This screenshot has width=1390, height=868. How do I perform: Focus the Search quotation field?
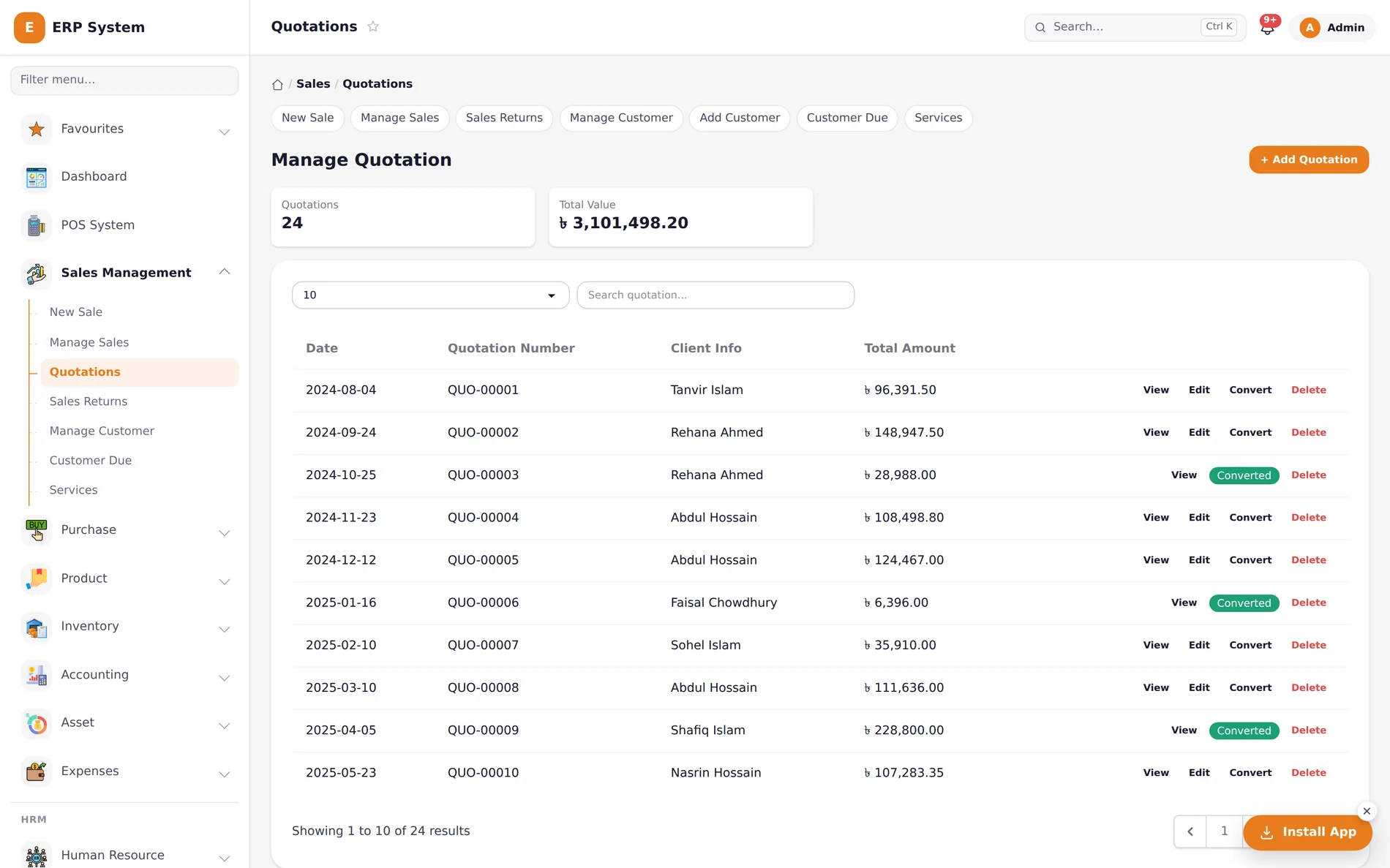(715, 295)
